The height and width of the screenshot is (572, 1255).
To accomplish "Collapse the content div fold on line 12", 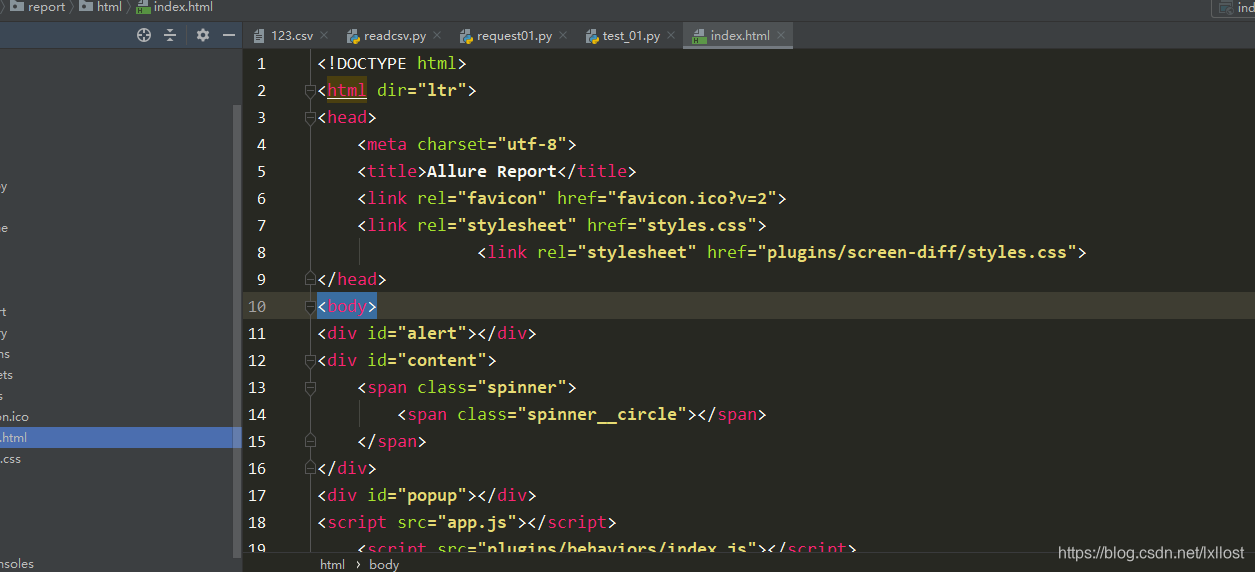I will pos(310,360).
